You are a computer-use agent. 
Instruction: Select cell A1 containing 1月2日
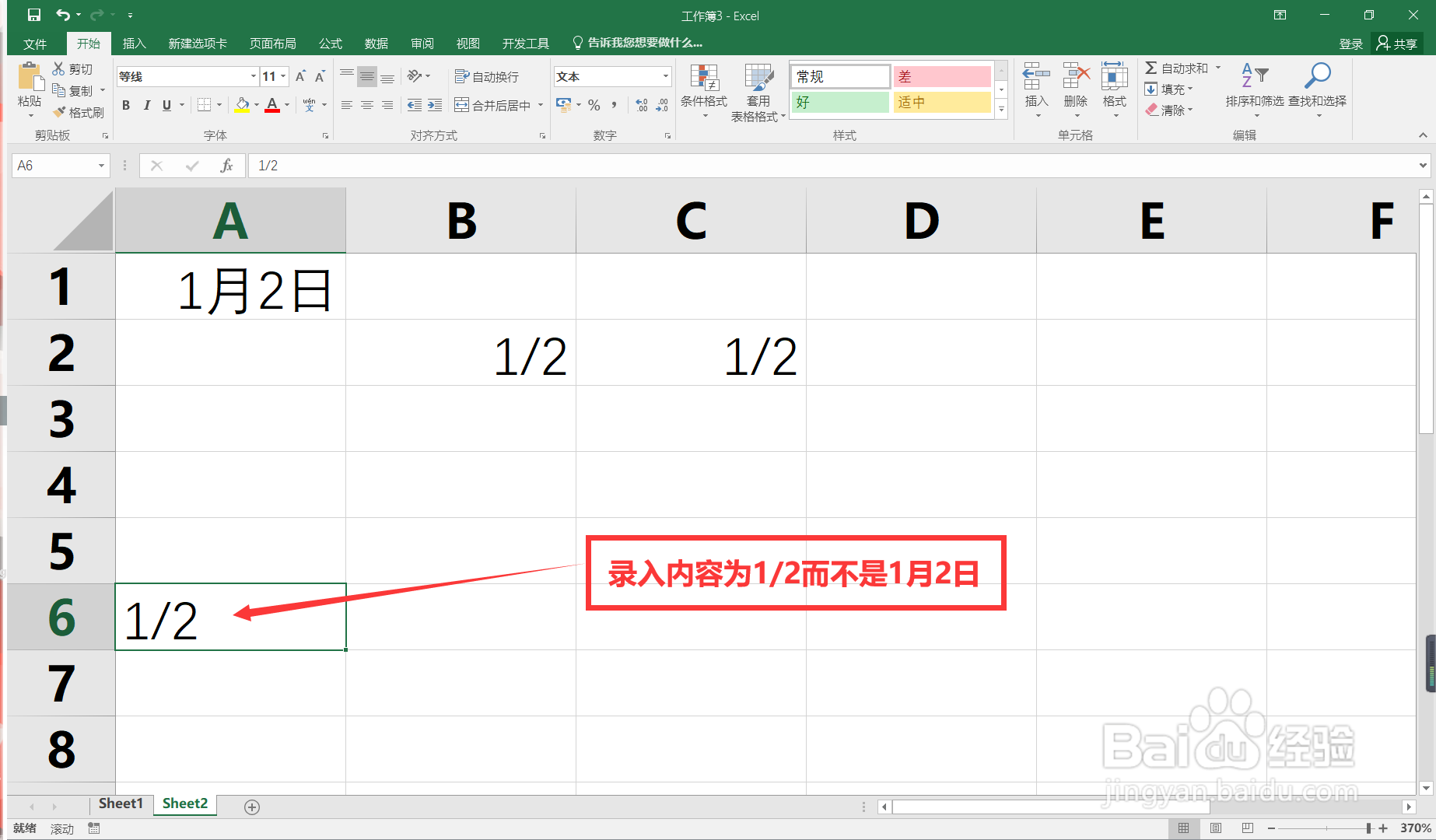point(230,286)
